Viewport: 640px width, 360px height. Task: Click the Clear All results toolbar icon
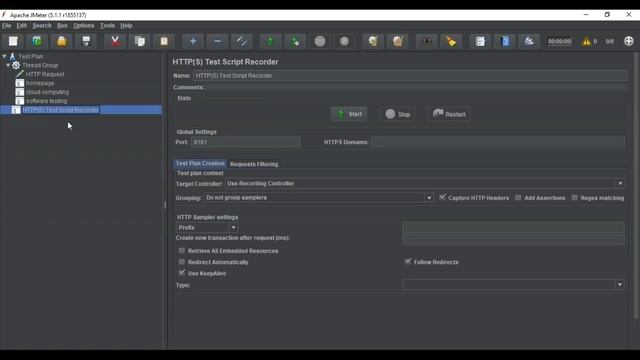(398, 41)
